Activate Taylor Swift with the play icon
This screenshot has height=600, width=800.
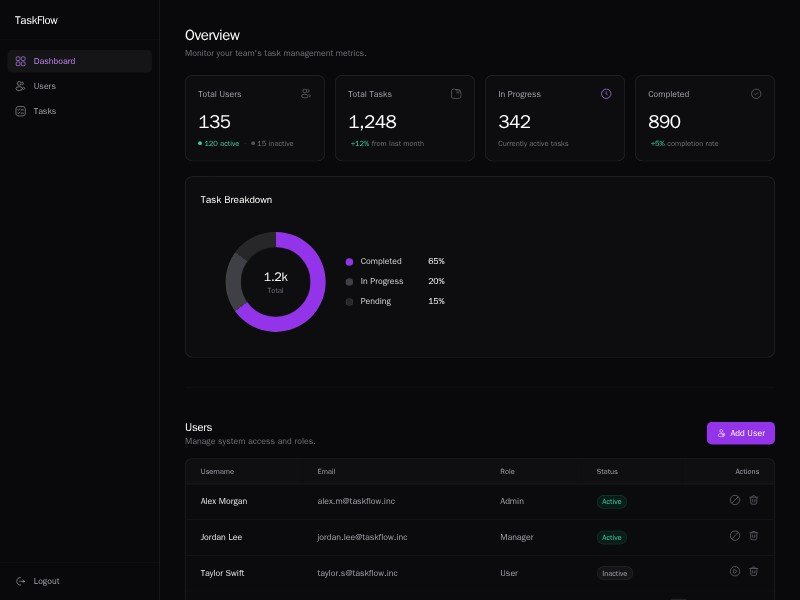[735, 572]
